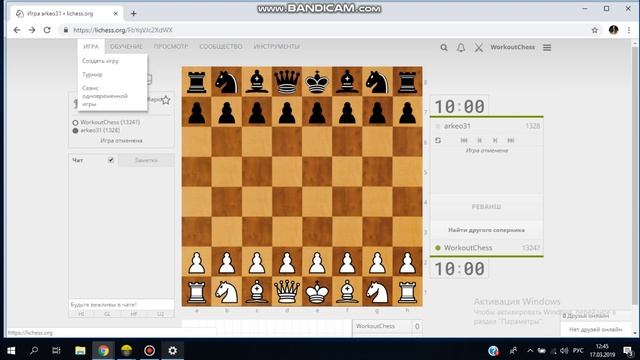
Task: Open File Explorer from taskbar
Action: [x=80, y=350]
